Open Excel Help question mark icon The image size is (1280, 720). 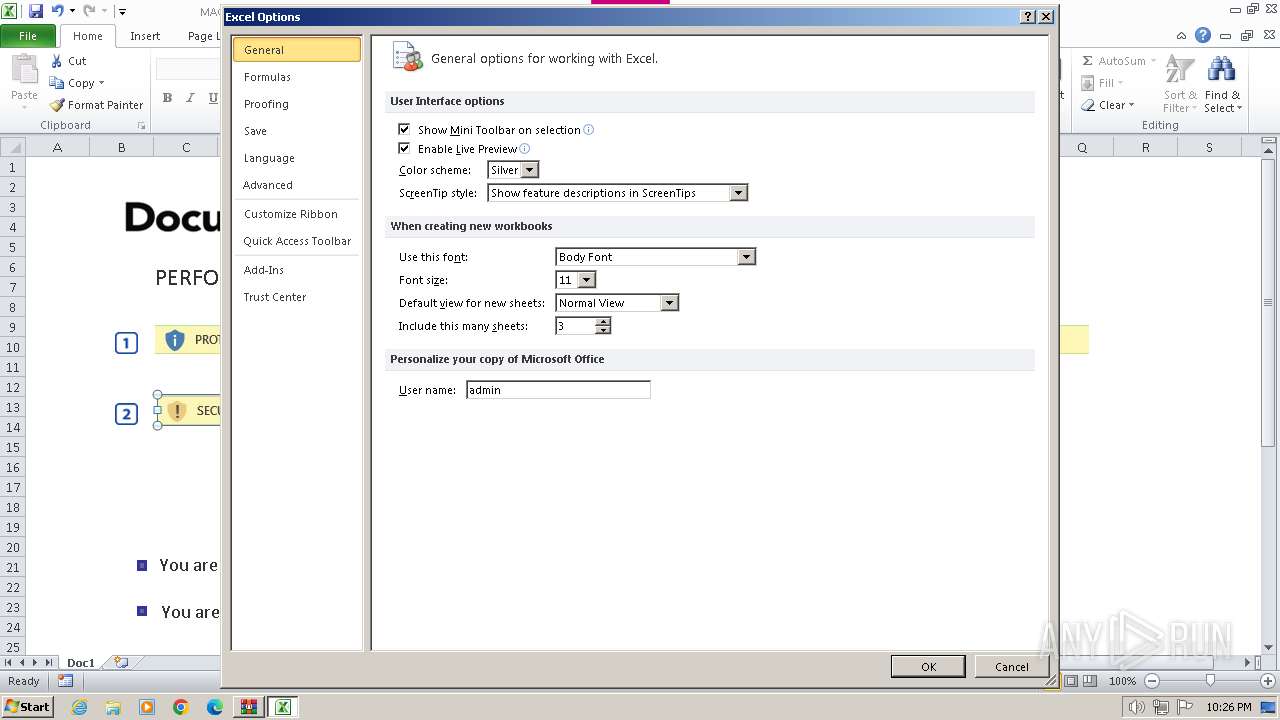click(1203, 36)
